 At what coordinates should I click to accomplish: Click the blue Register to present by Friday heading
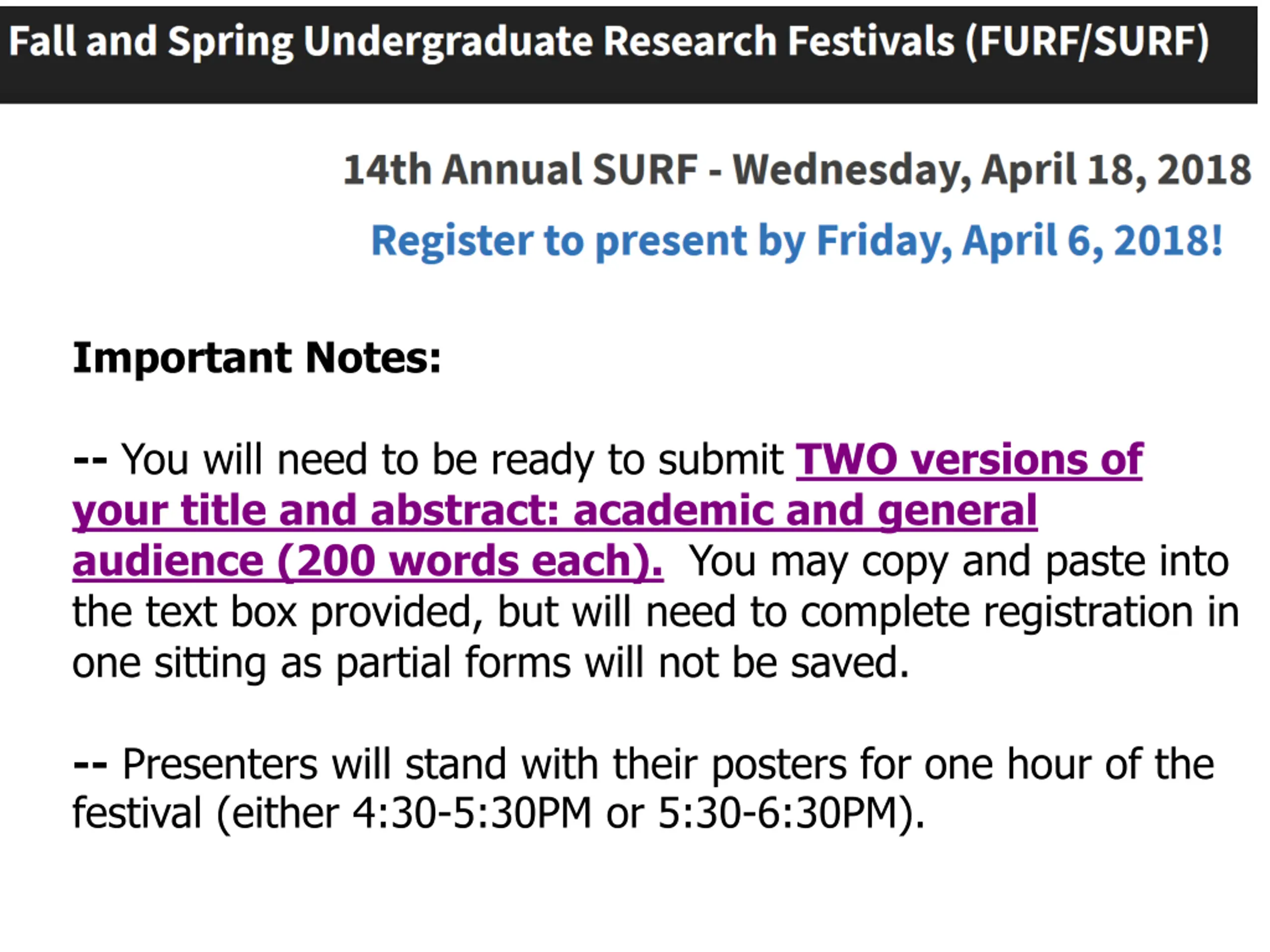pyautogui.click(x=798, y=240)
